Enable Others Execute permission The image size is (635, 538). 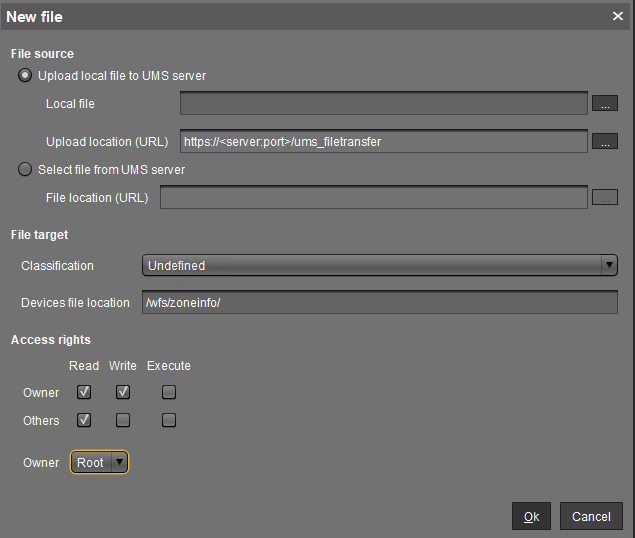169,420
